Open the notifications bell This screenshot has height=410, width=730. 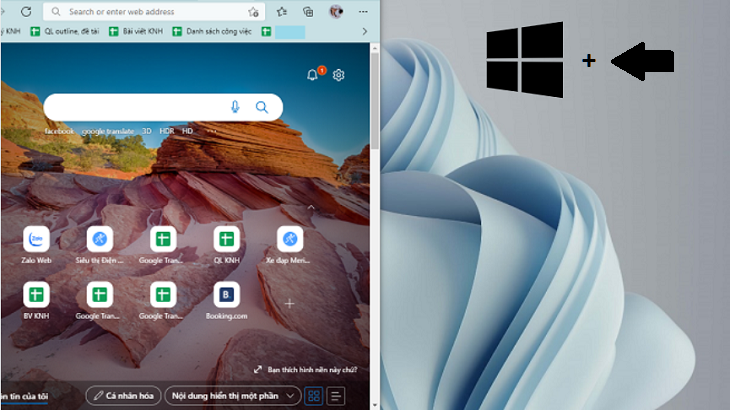point(312,74)
